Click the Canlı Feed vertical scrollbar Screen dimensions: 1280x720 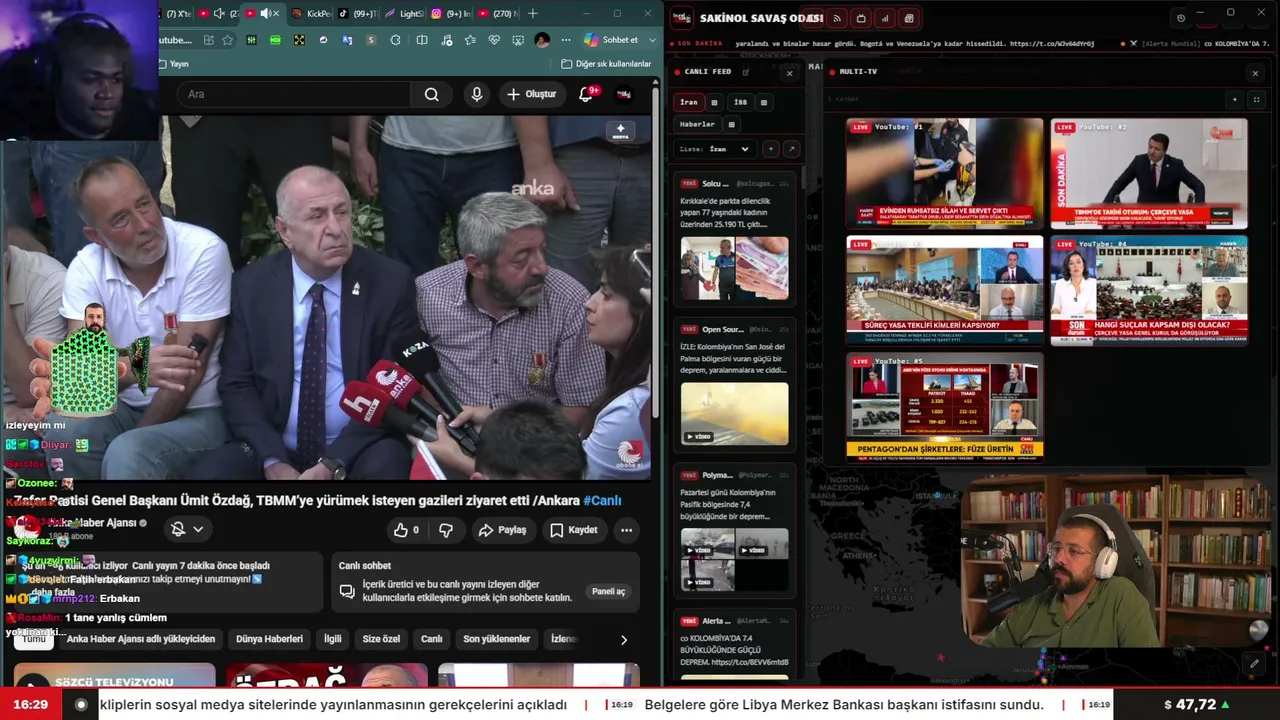(x=802, y=177)
